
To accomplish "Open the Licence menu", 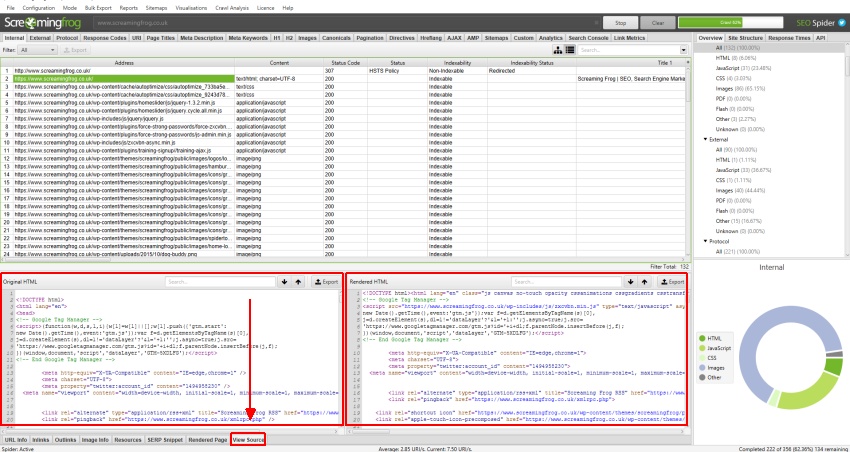I will tap(266, 8).
